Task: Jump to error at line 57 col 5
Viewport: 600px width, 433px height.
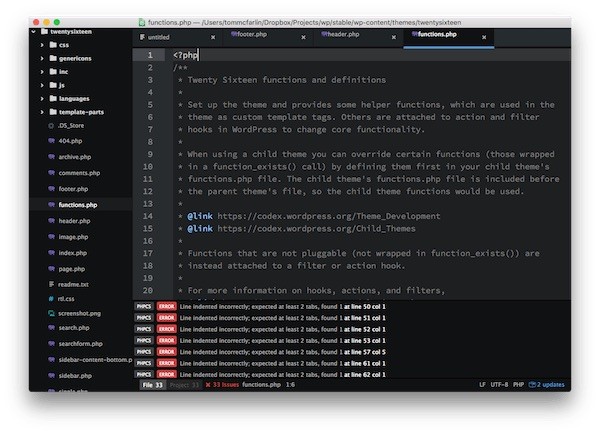Action: point(365,352)
